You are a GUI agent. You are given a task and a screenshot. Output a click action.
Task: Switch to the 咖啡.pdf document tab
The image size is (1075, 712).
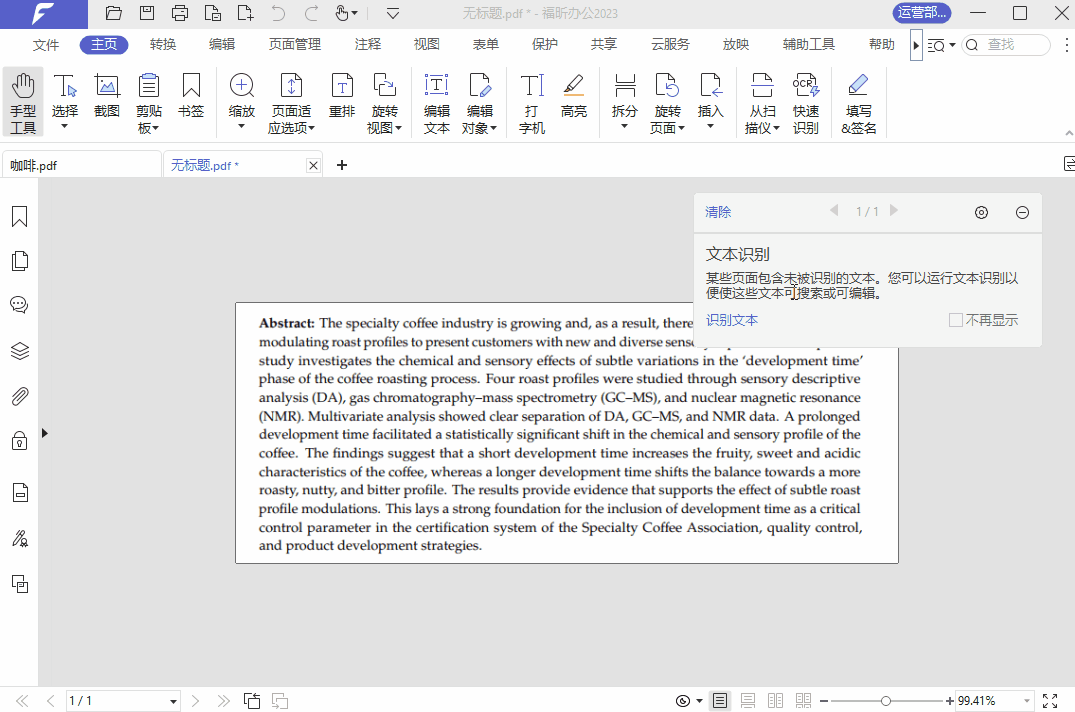tap(80, 163)
